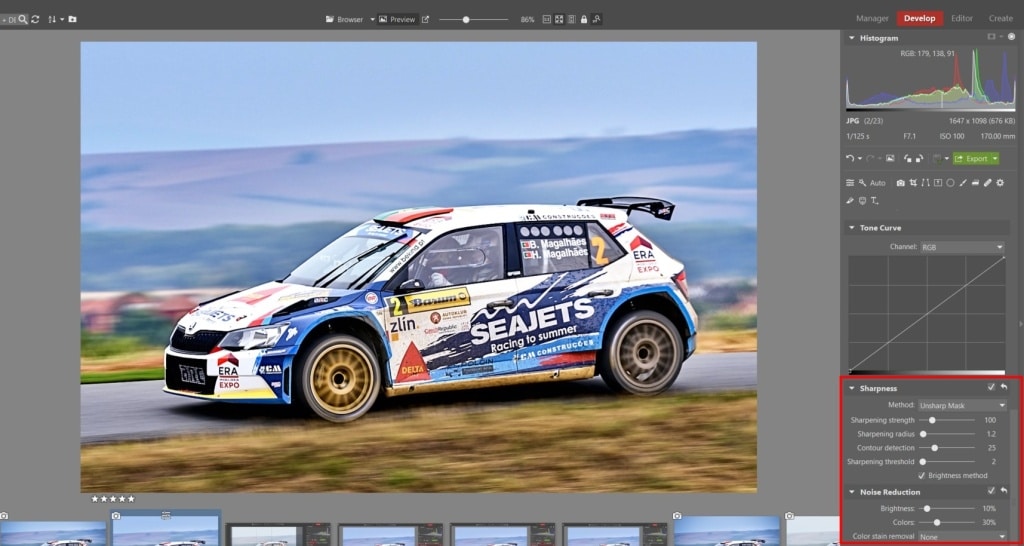1024x546 pixels.
Task: Click the refresh/sync icon in top toolbar
Action: [35, 20]
